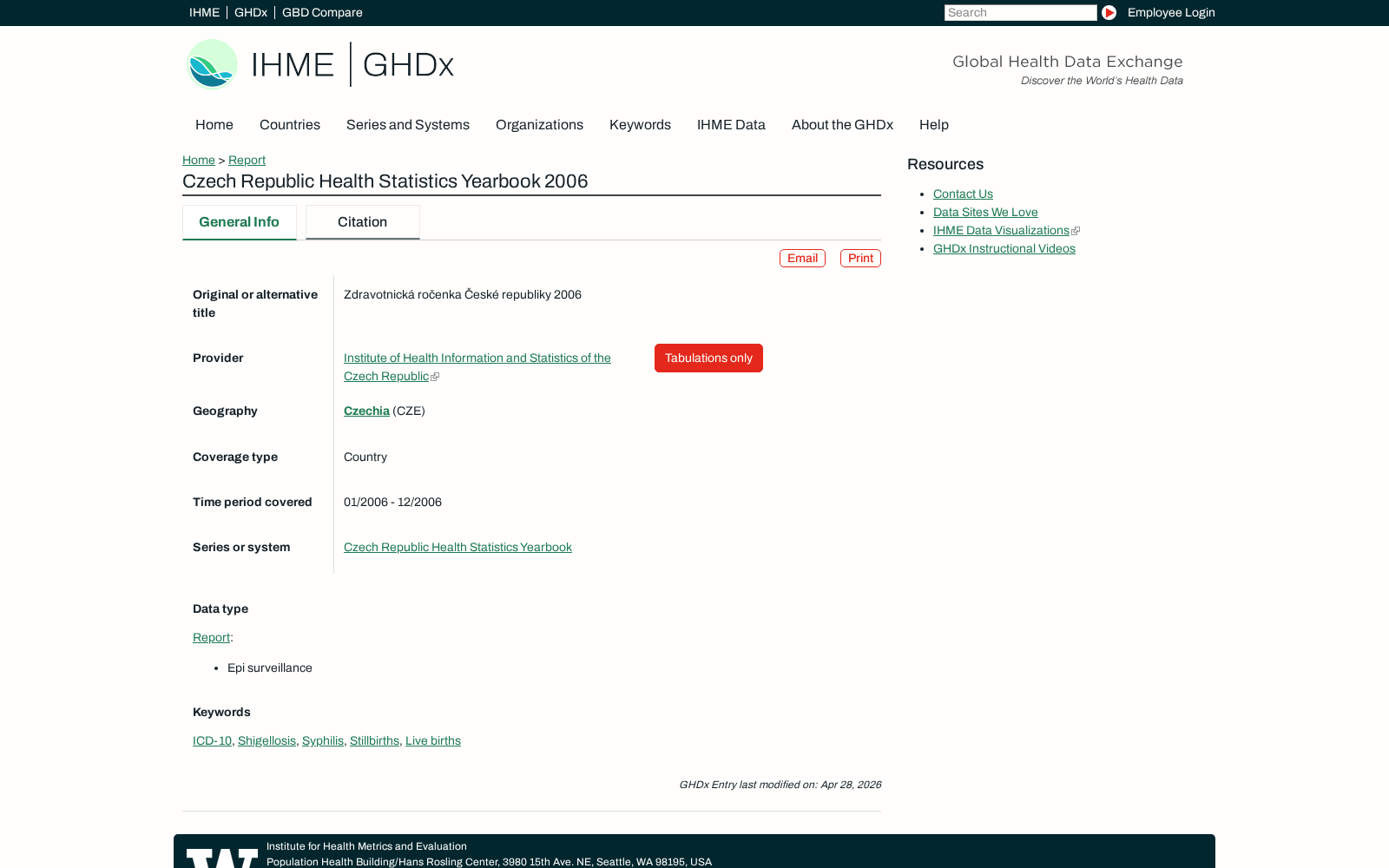Click the University of Washington W logo
This screenshot has width=1389, height=868.
(x=222, y=858)
